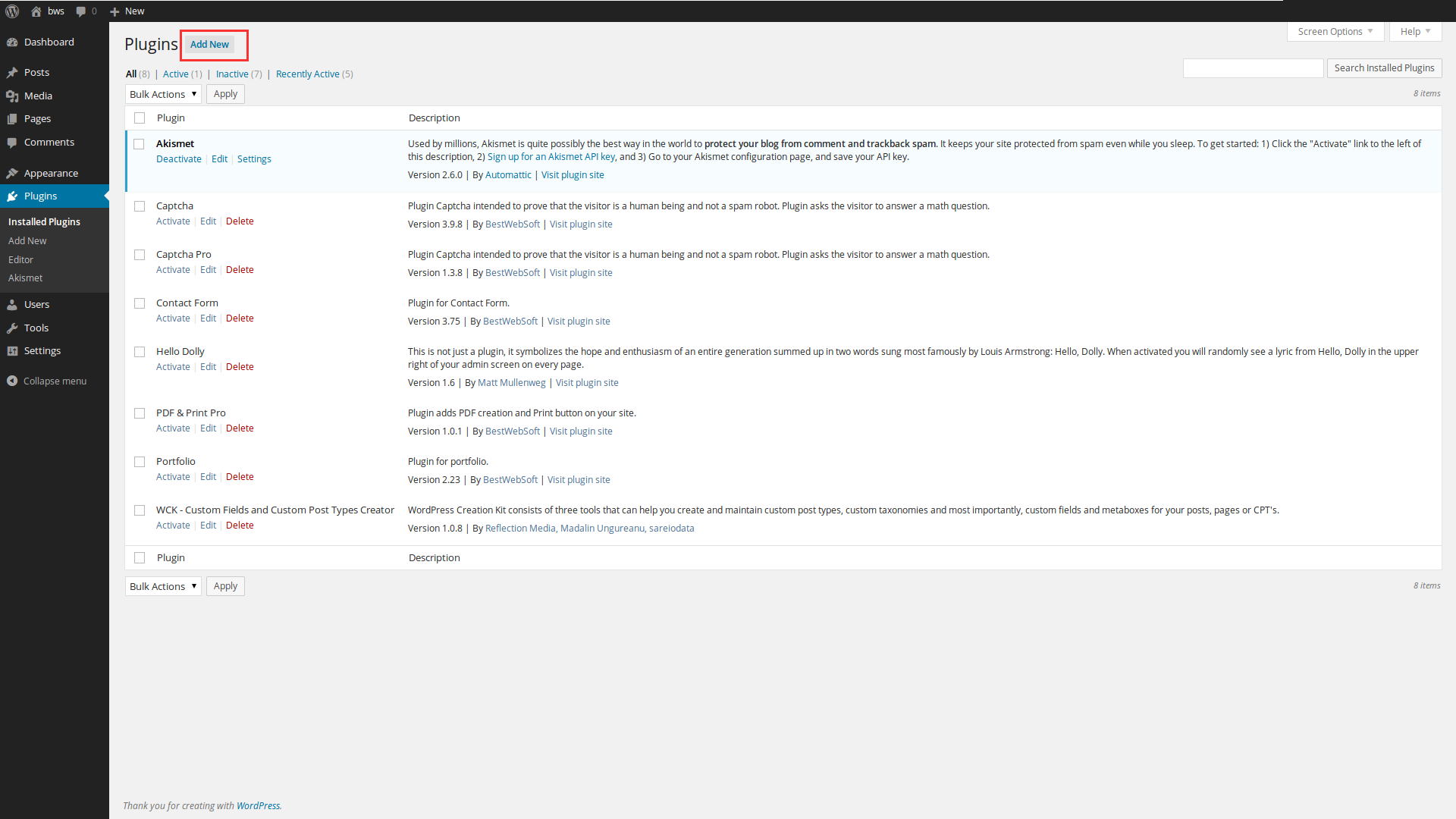Image resolution: width=1456 pixels, height=819 pixels.
Task: Click the home icon next to bws
Action: click(36, 11)
